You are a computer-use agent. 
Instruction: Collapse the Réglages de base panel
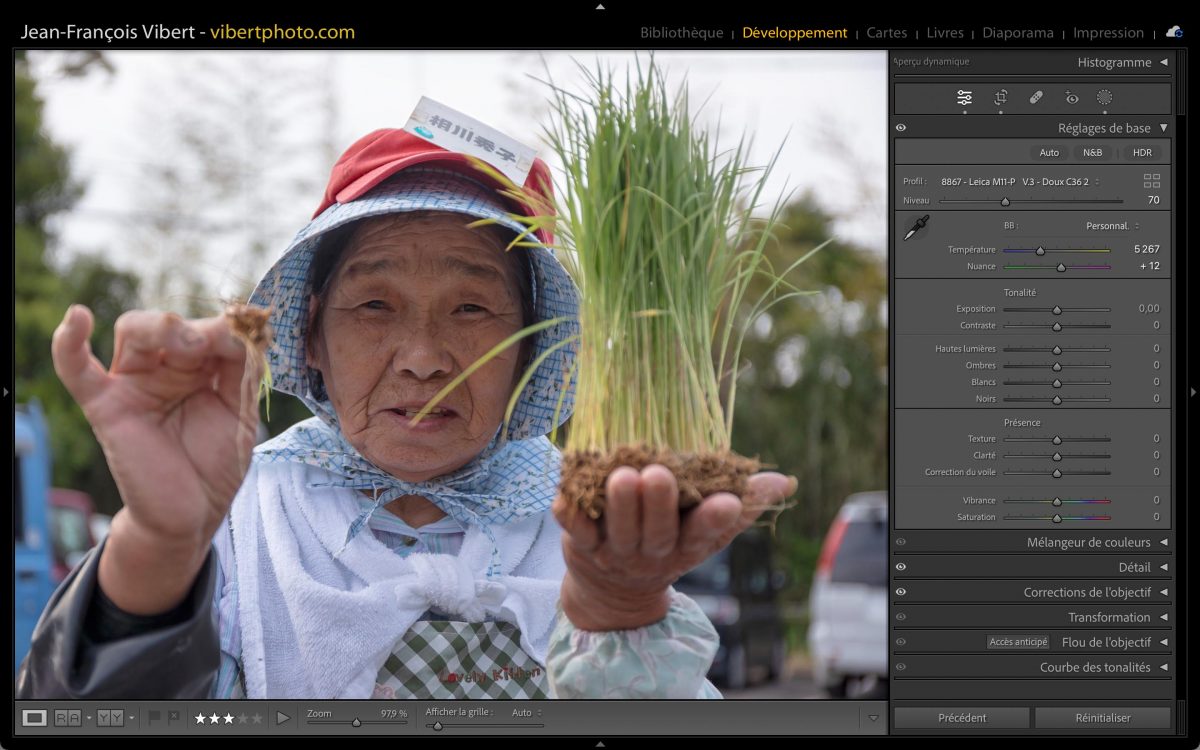(x=1163, y=128)
